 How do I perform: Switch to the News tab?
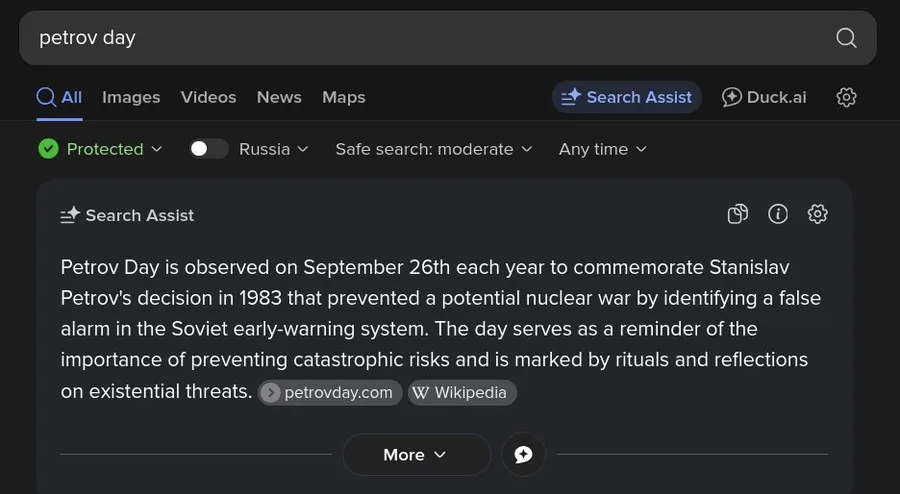(279, 98)
